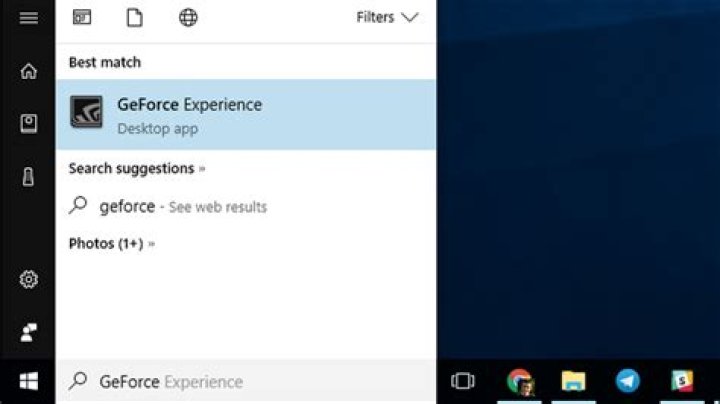Select the Devices icon in the sidebar
720x404 pixels.
click(x=28, y=177)
